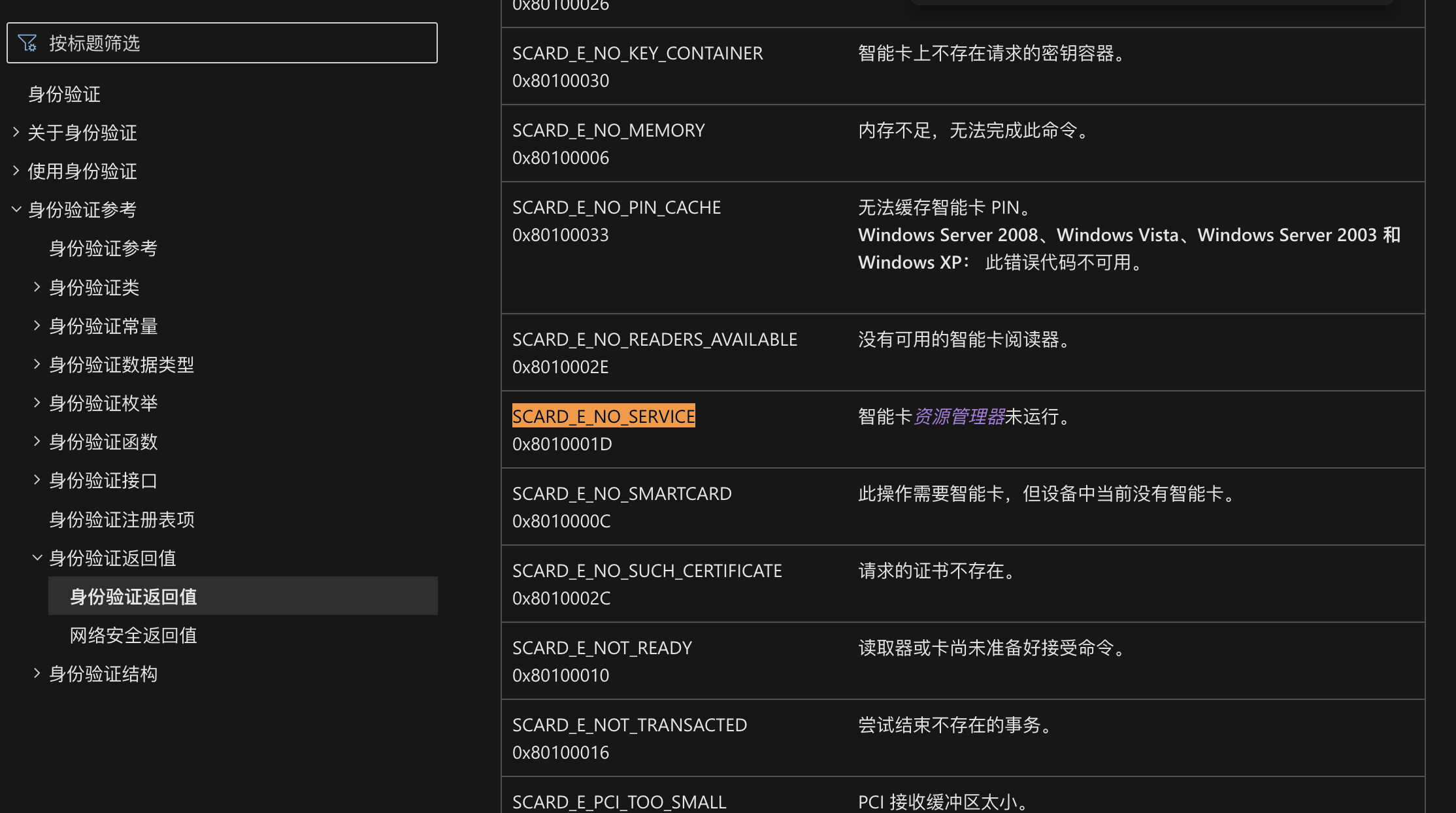Viewport: 1456px width, 813px height.
Task: Expand the 身份验证类 chevron
Action: pyautogui.click(x=37, y=288)
